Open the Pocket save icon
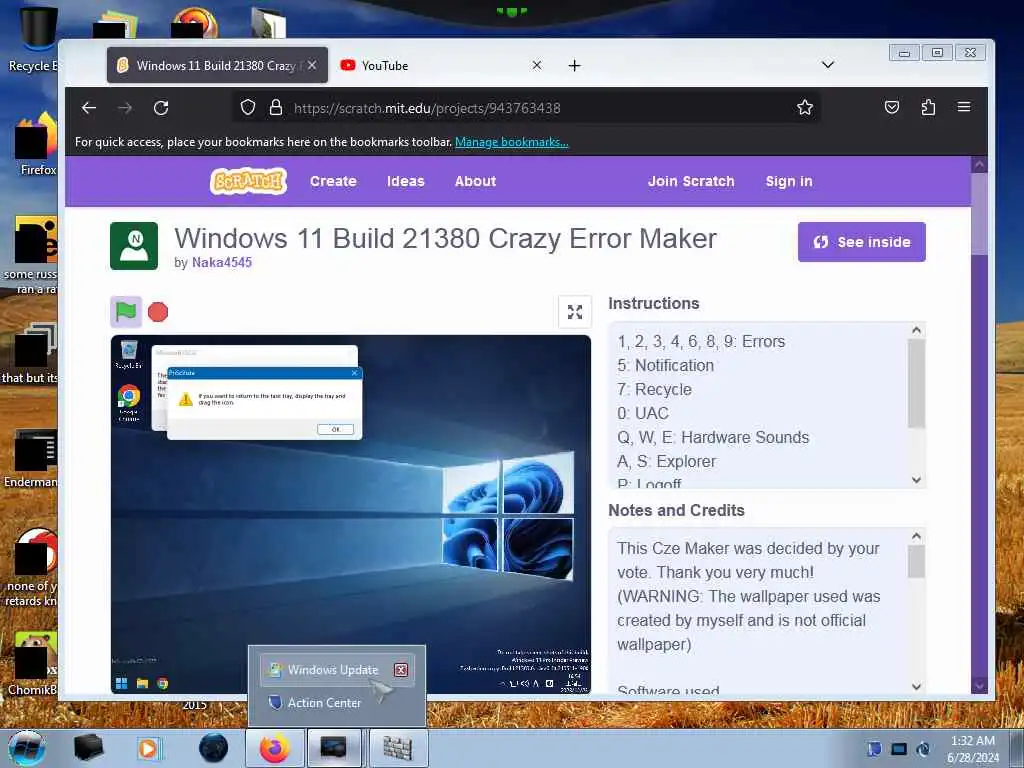Viewport: 1024px width, 768px height. click(x=891, y=107)
